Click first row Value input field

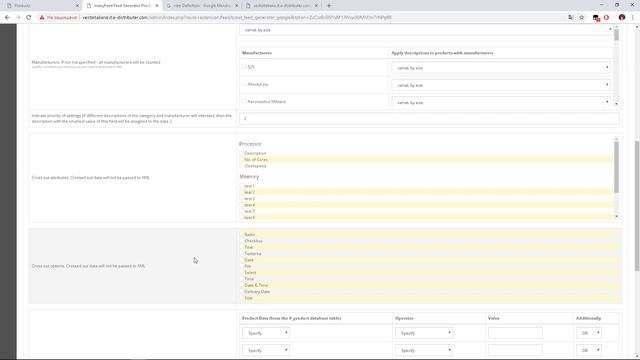tap(515, 333)
